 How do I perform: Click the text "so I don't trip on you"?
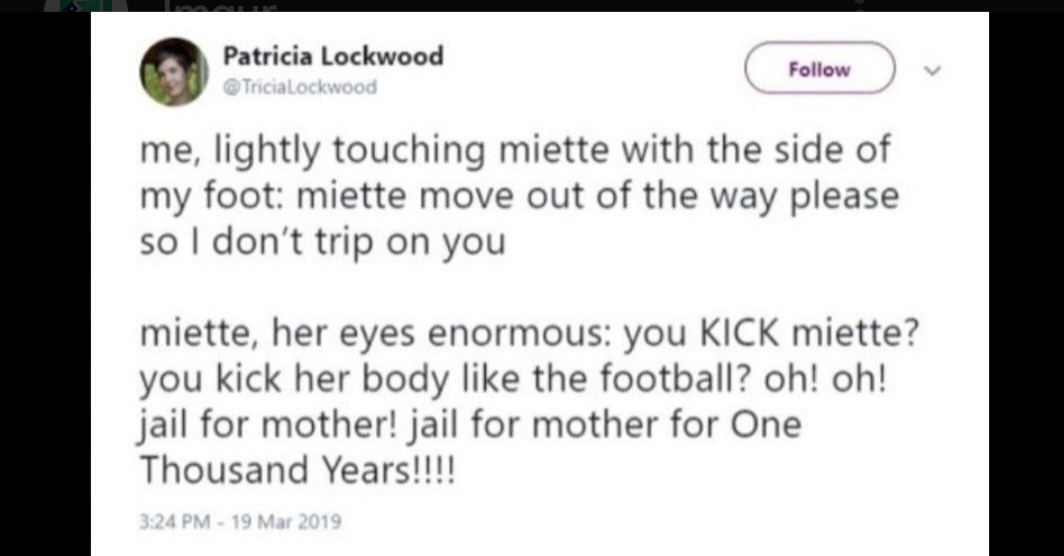pyautogui.click(x=322, y=243)
